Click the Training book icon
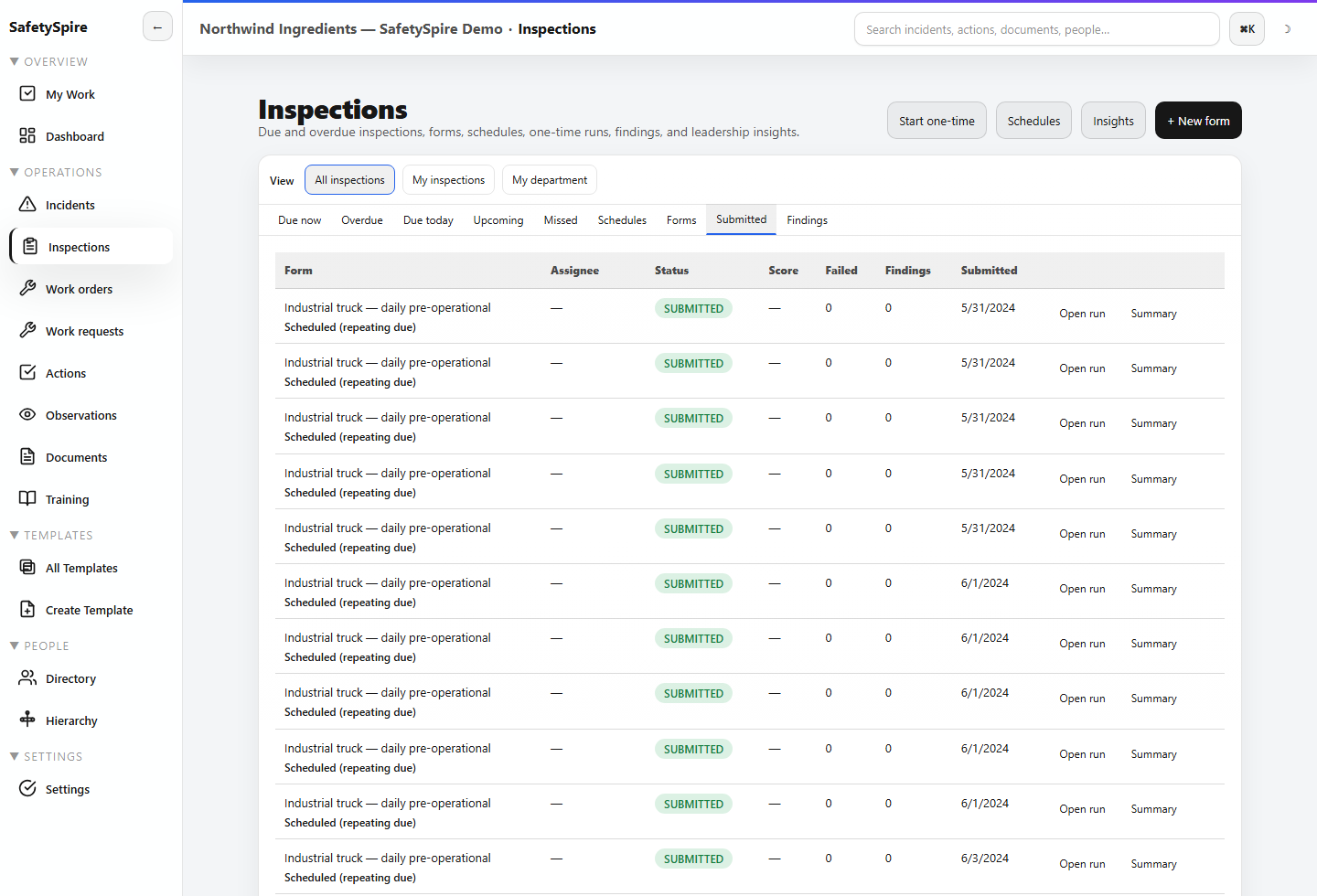The height and width of the screenshot is (896, 1317). point(27,498)
